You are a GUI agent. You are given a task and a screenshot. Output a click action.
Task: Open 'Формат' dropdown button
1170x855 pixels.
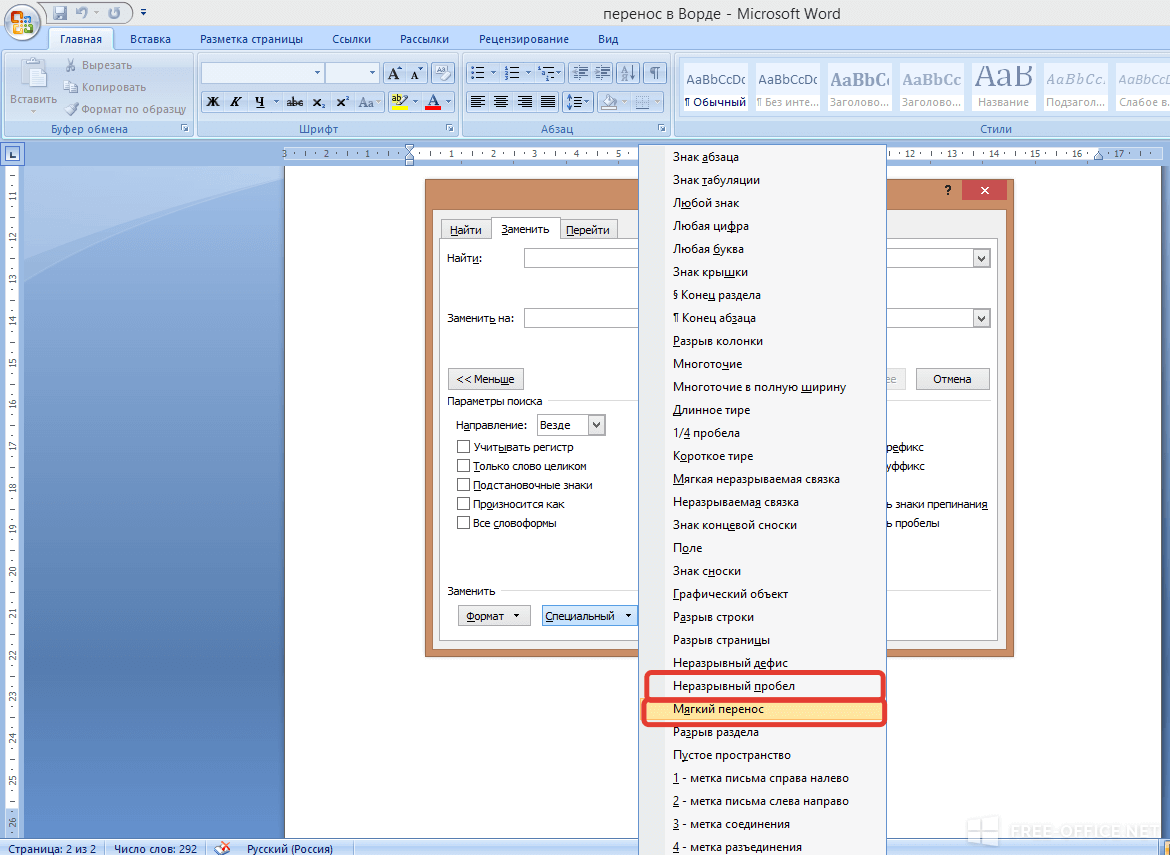point(494,616)
